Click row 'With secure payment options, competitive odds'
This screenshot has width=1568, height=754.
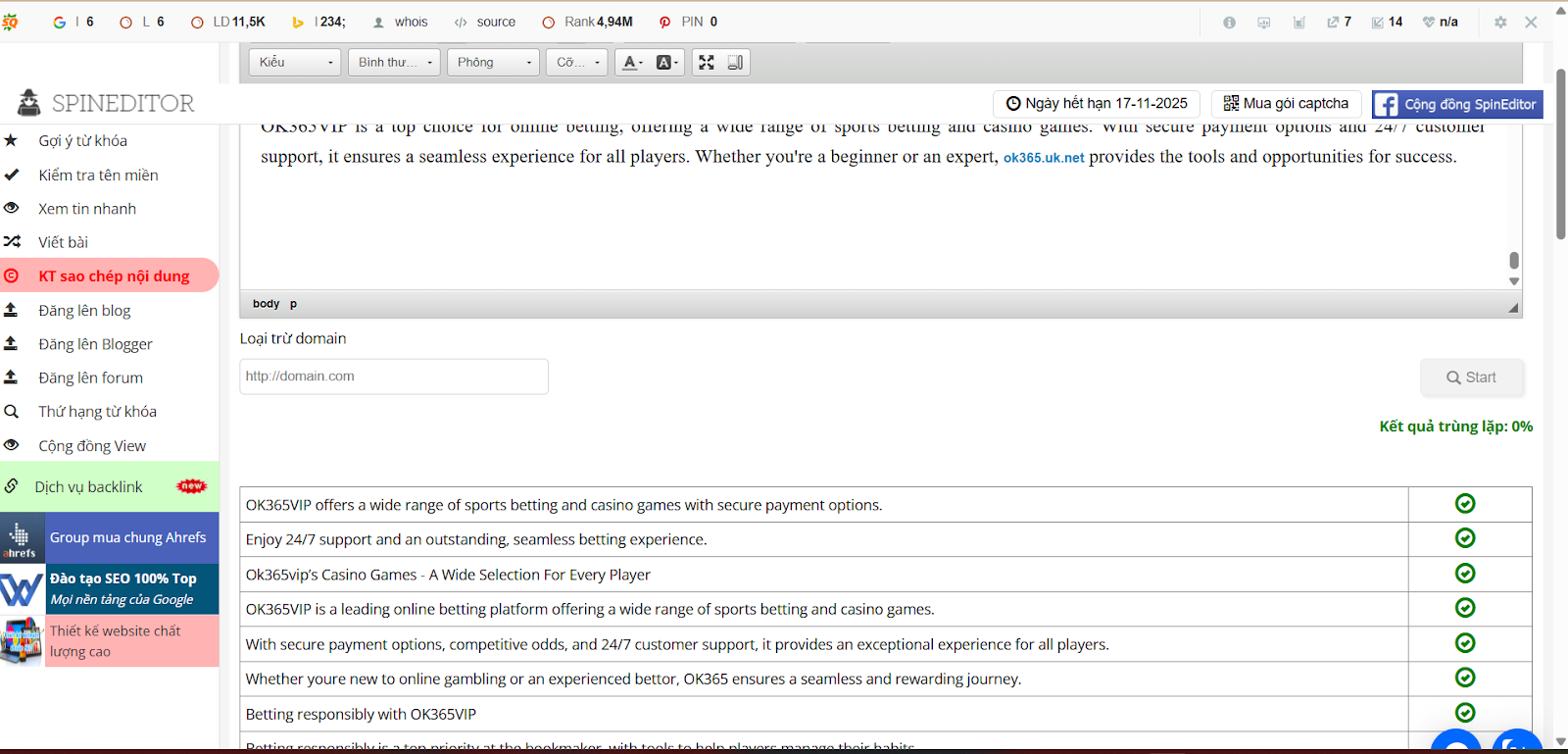824,644
